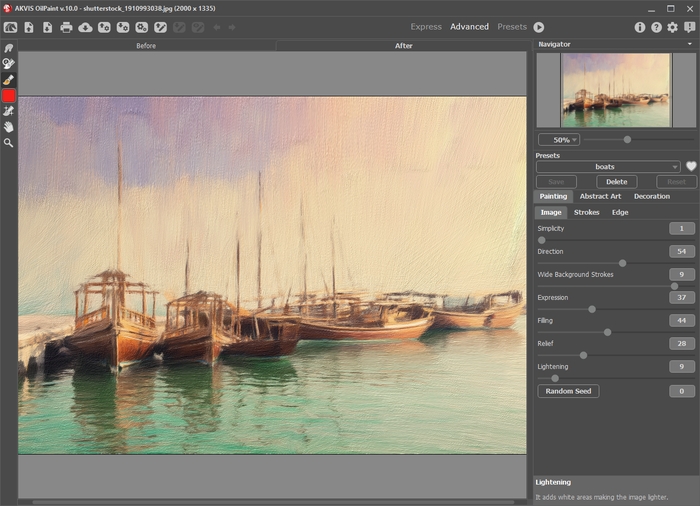Click the cloud download publish icon
The image size is (700, 506).
85,27
